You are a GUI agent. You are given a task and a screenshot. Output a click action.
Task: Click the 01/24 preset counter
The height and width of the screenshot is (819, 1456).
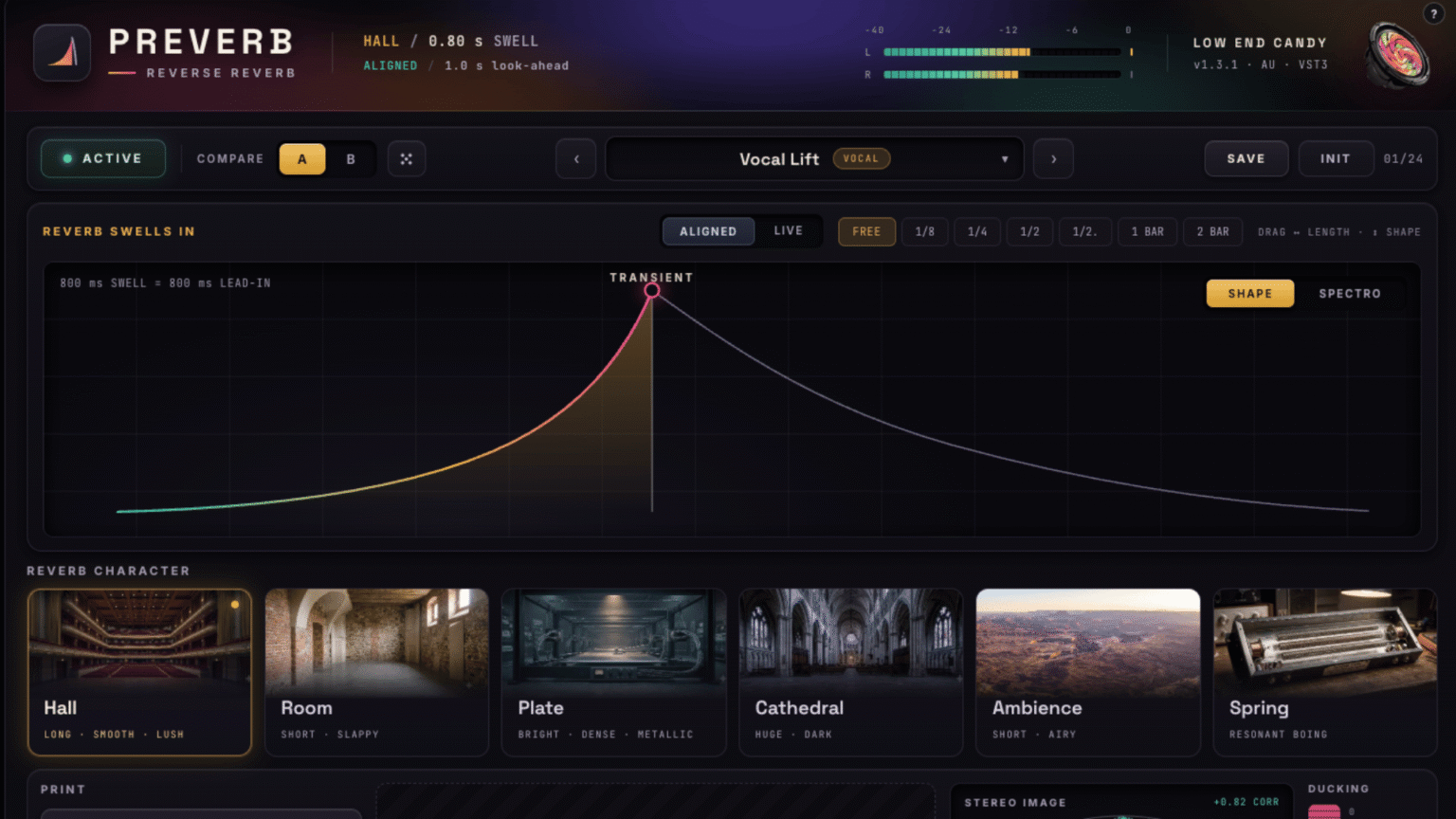(x=1403, y=159)
